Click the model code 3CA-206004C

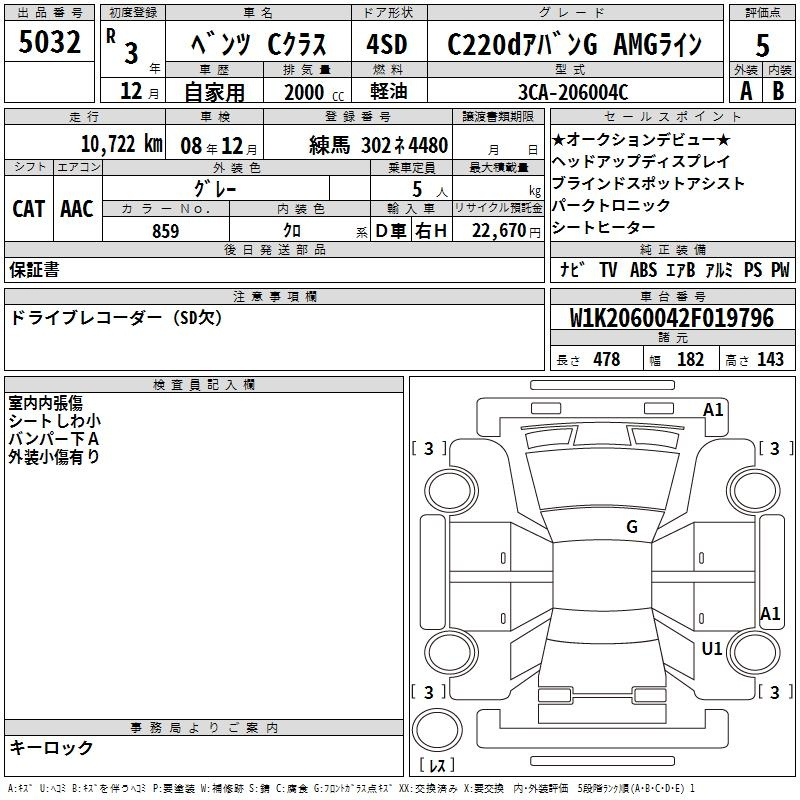[x=573, y=92]
